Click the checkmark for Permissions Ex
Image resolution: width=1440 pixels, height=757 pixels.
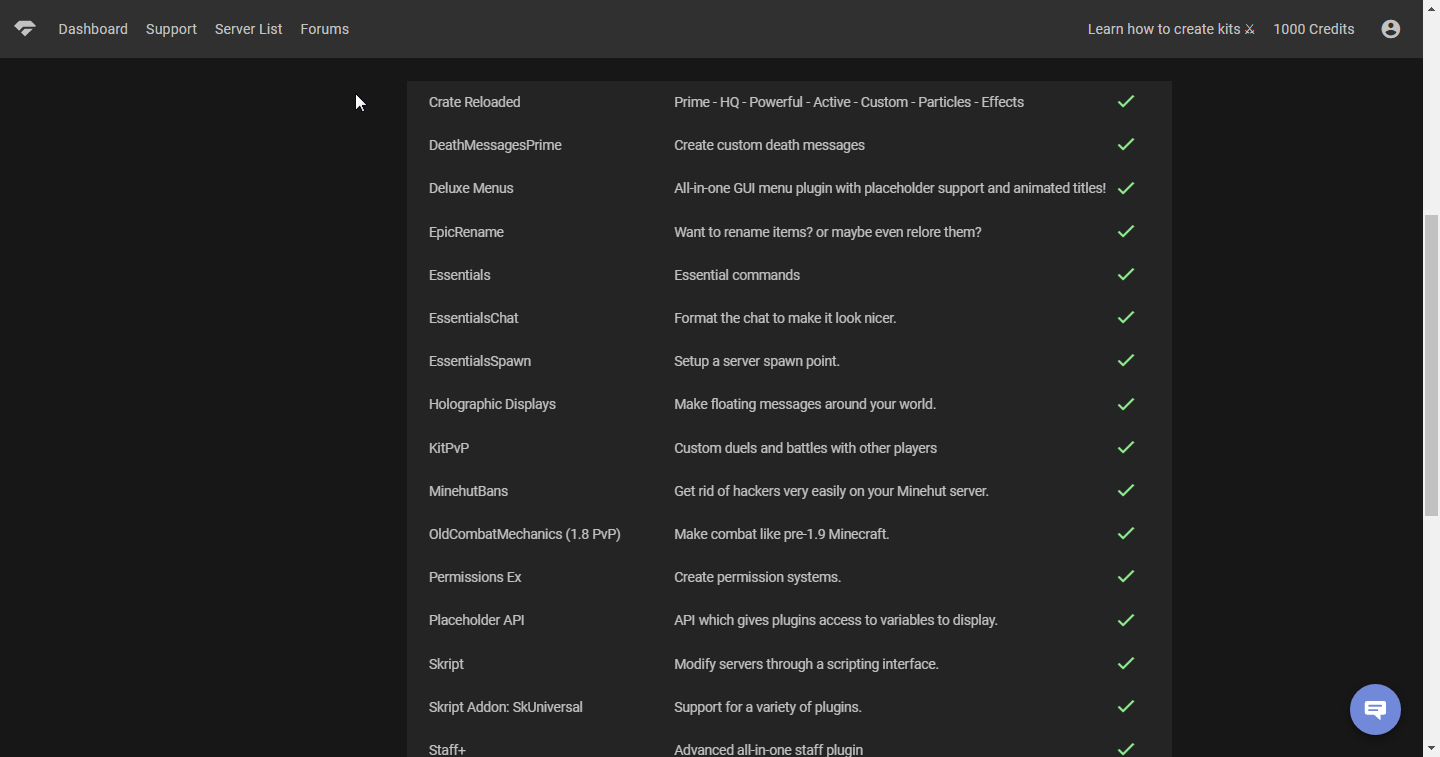1126,577
